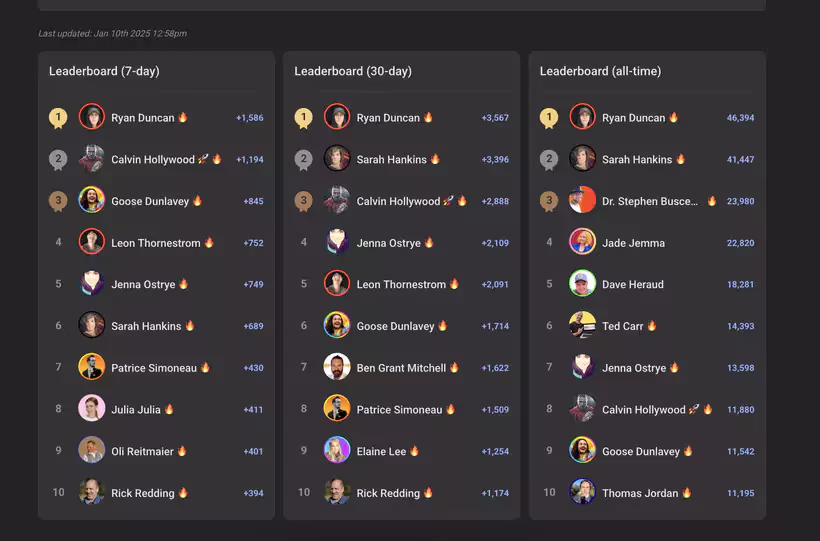Click Ryan Duncan's +1,586 point score
The height and width of the screenshot is (541, 820).
point(250,118)
